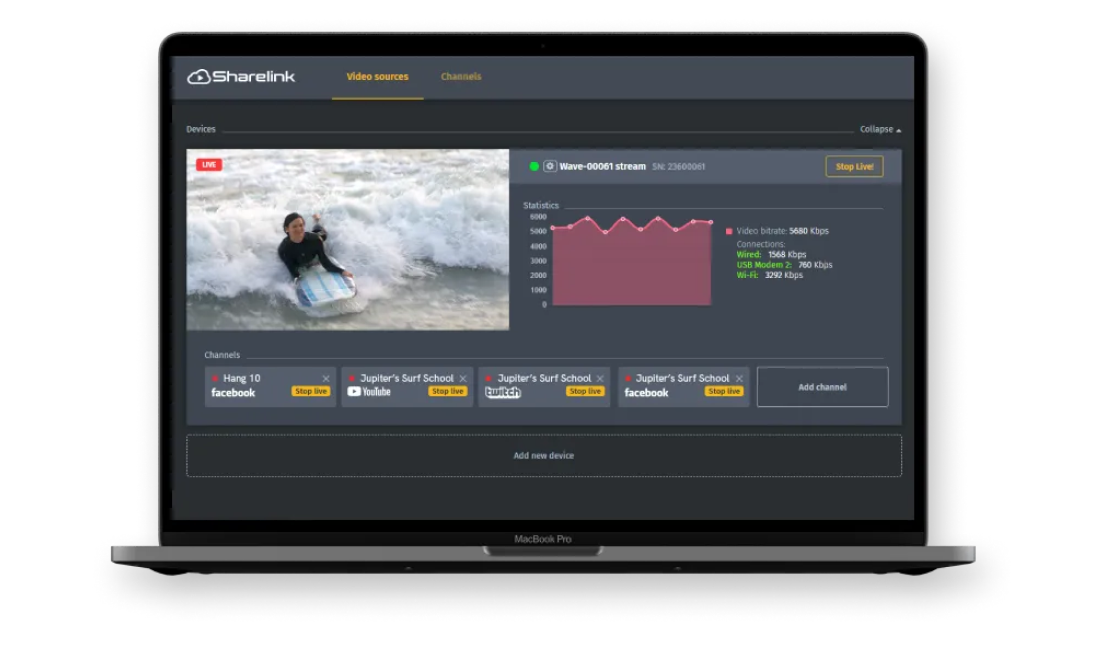Remove the Hang 10 Facebook channel with X
The image size is (1104, 648).
(x=326, y=379)
